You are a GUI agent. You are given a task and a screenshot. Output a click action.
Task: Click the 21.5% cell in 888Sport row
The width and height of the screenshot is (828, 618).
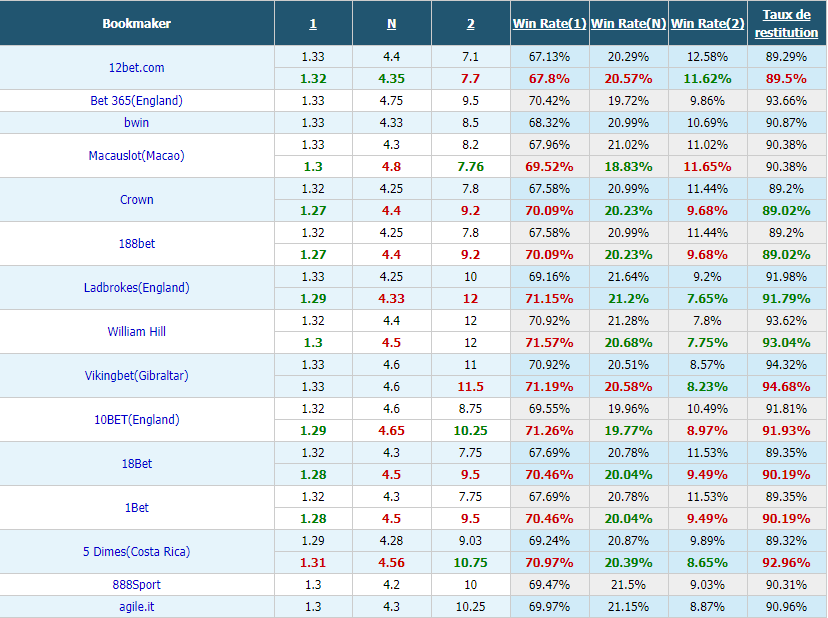[628, 585]
